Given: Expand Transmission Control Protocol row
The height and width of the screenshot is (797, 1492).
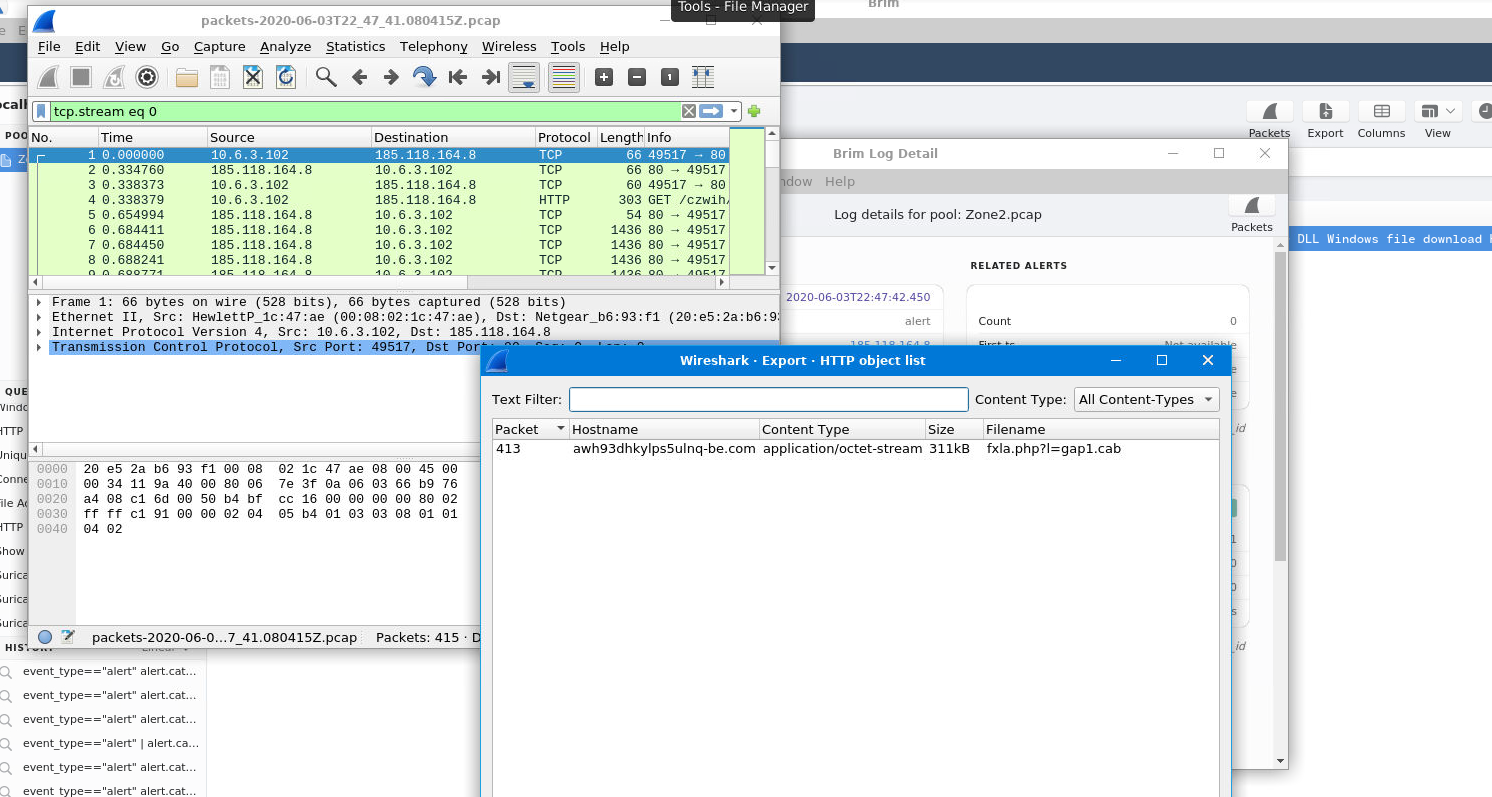Looking at the screenshot, I should pyautogui.click(x=38, y=347).
